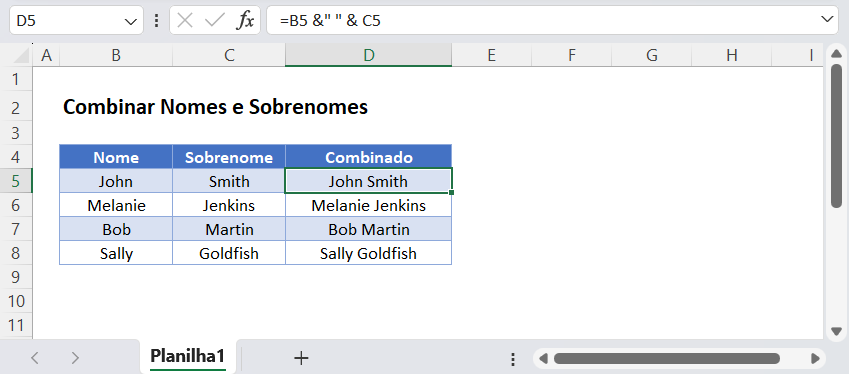Image resolution: width=849 pixels, height=374 pixels.
Task: Select column E header
Action: tap(492, 55)
